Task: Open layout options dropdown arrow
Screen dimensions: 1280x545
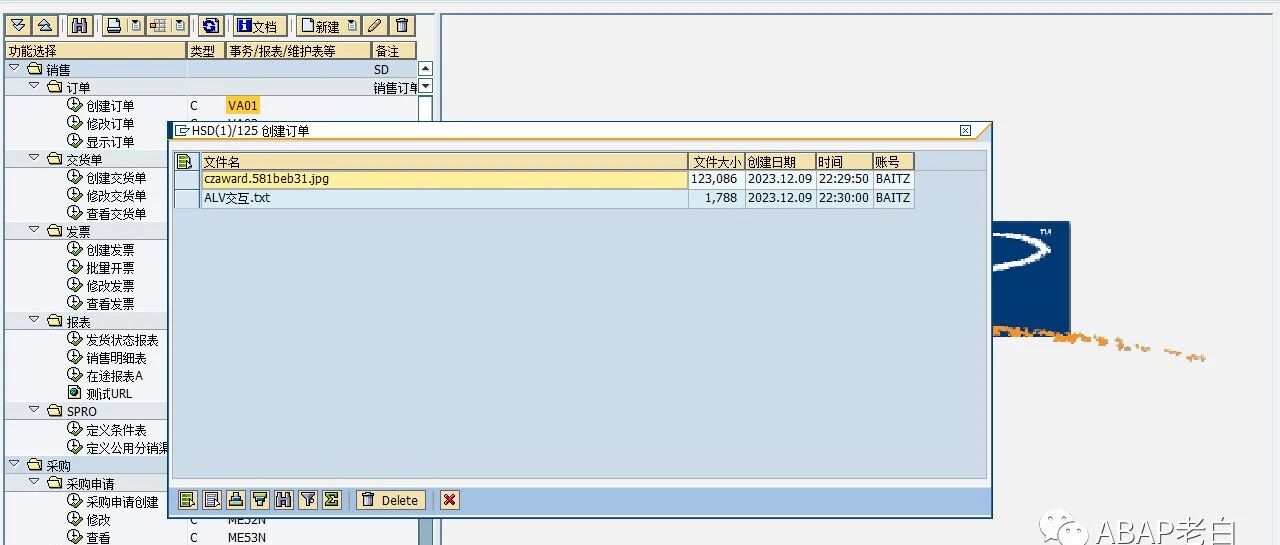Action: point(179,26)
